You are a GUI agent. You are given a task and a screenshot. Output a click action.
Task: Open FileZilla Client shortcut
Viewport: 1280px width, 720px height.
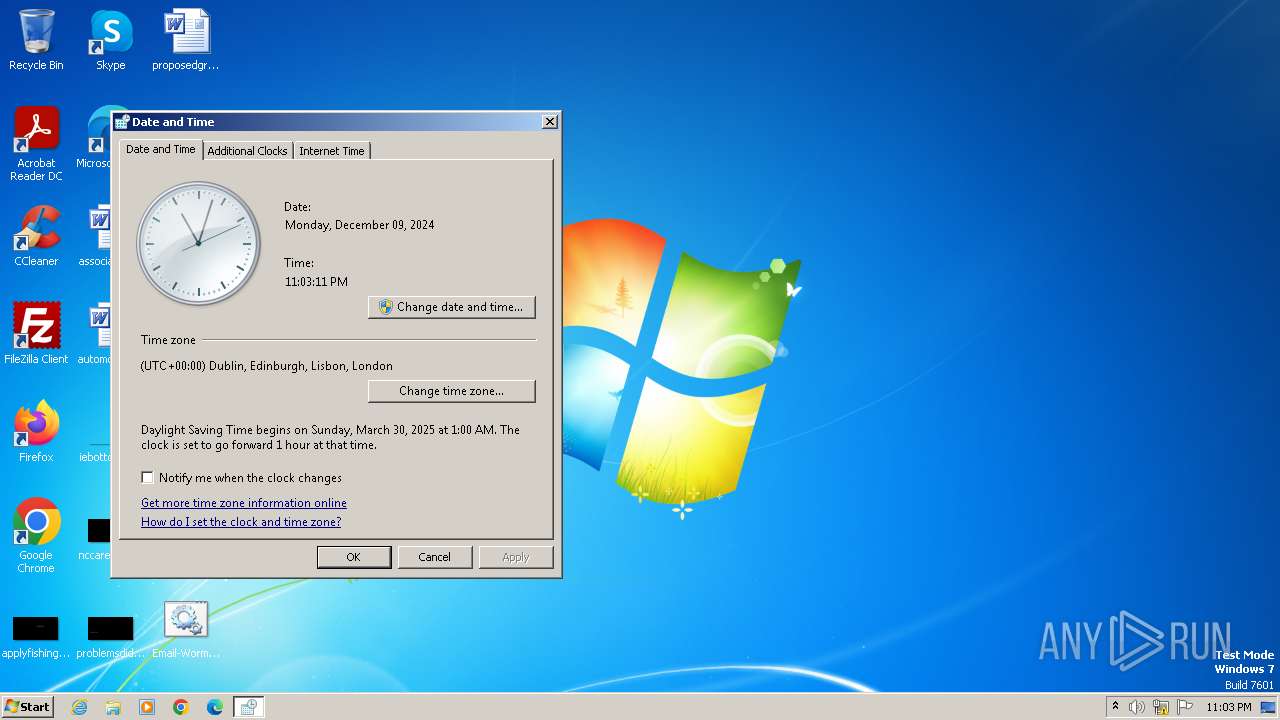point(36,334)
